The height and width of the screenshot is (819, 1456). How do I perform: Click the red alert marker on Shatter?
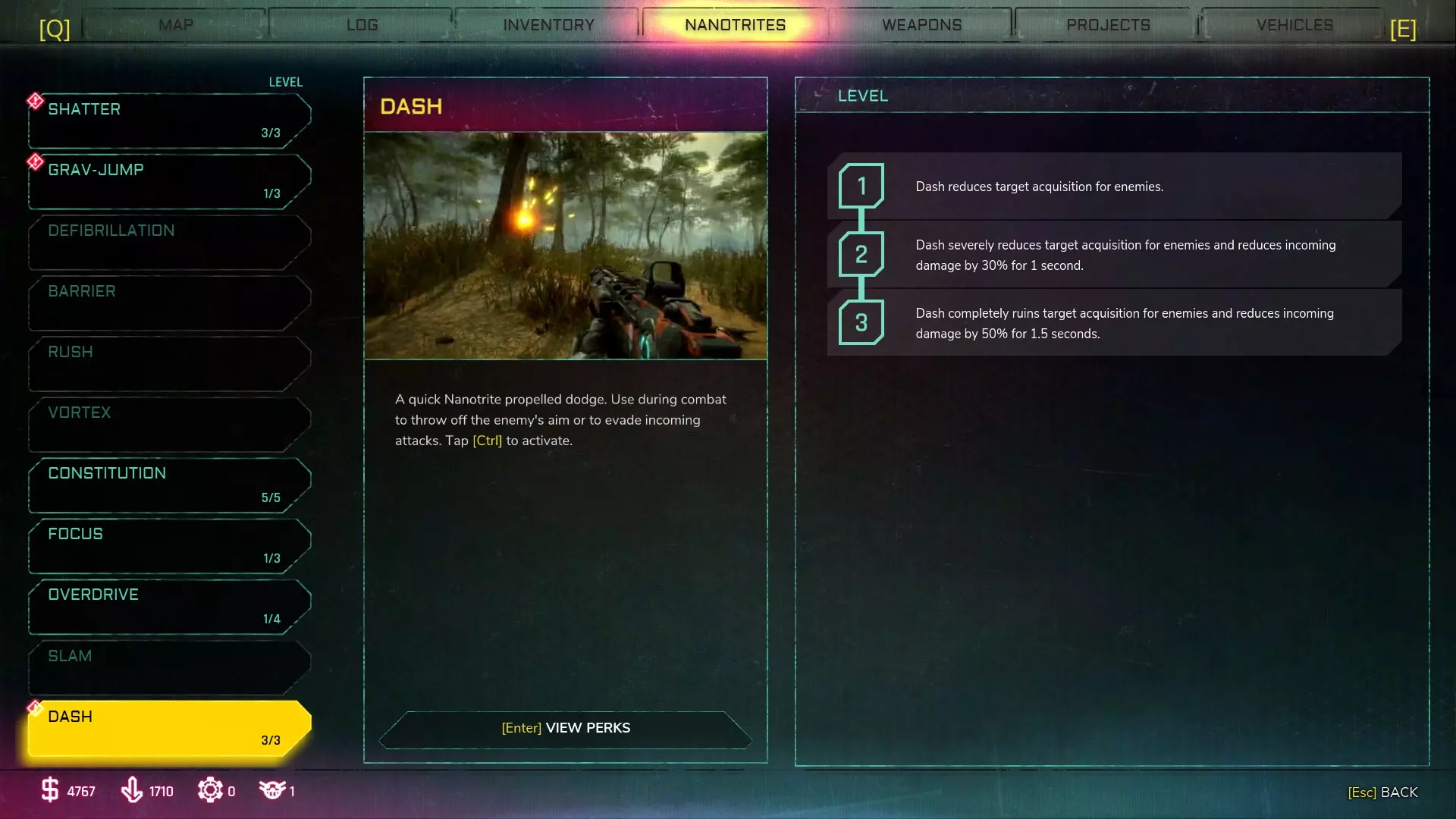pos(35,101)
